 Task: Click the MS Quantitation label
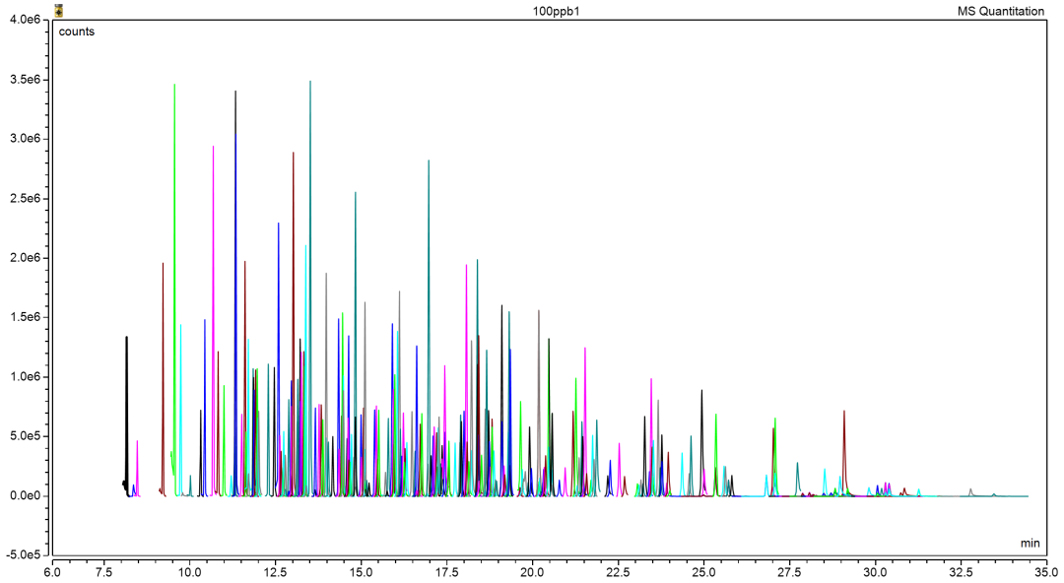[1001, 12]
